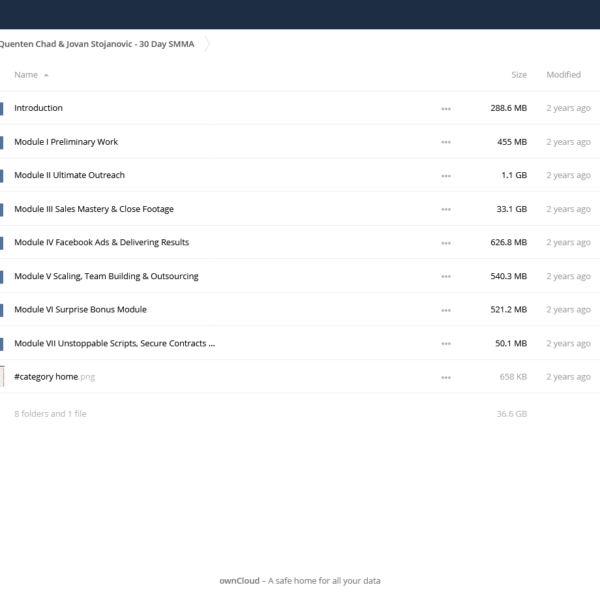Click folder icon beside Module III Sales Mastery
Image resolution: width=600 pixels, height=600 pixels.
click(x=2, y=209)
